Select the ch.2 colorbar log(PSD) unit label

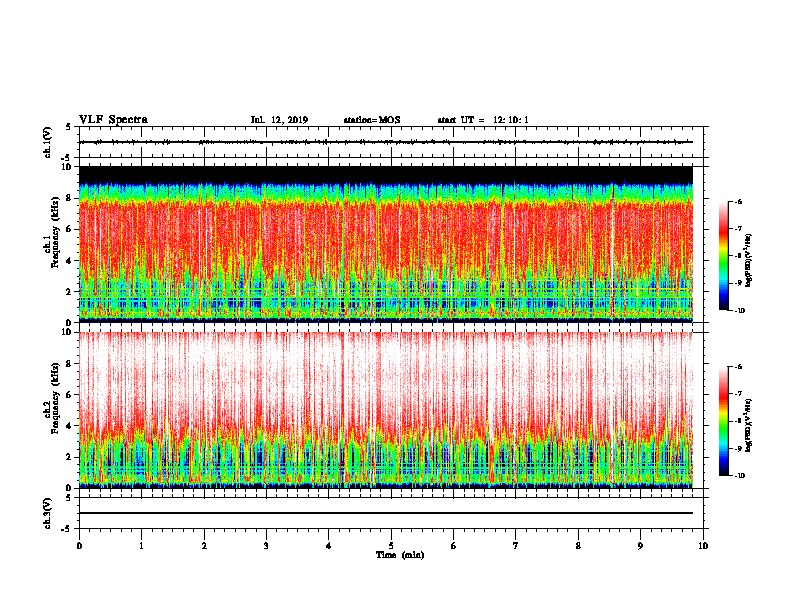coord(748,426)
